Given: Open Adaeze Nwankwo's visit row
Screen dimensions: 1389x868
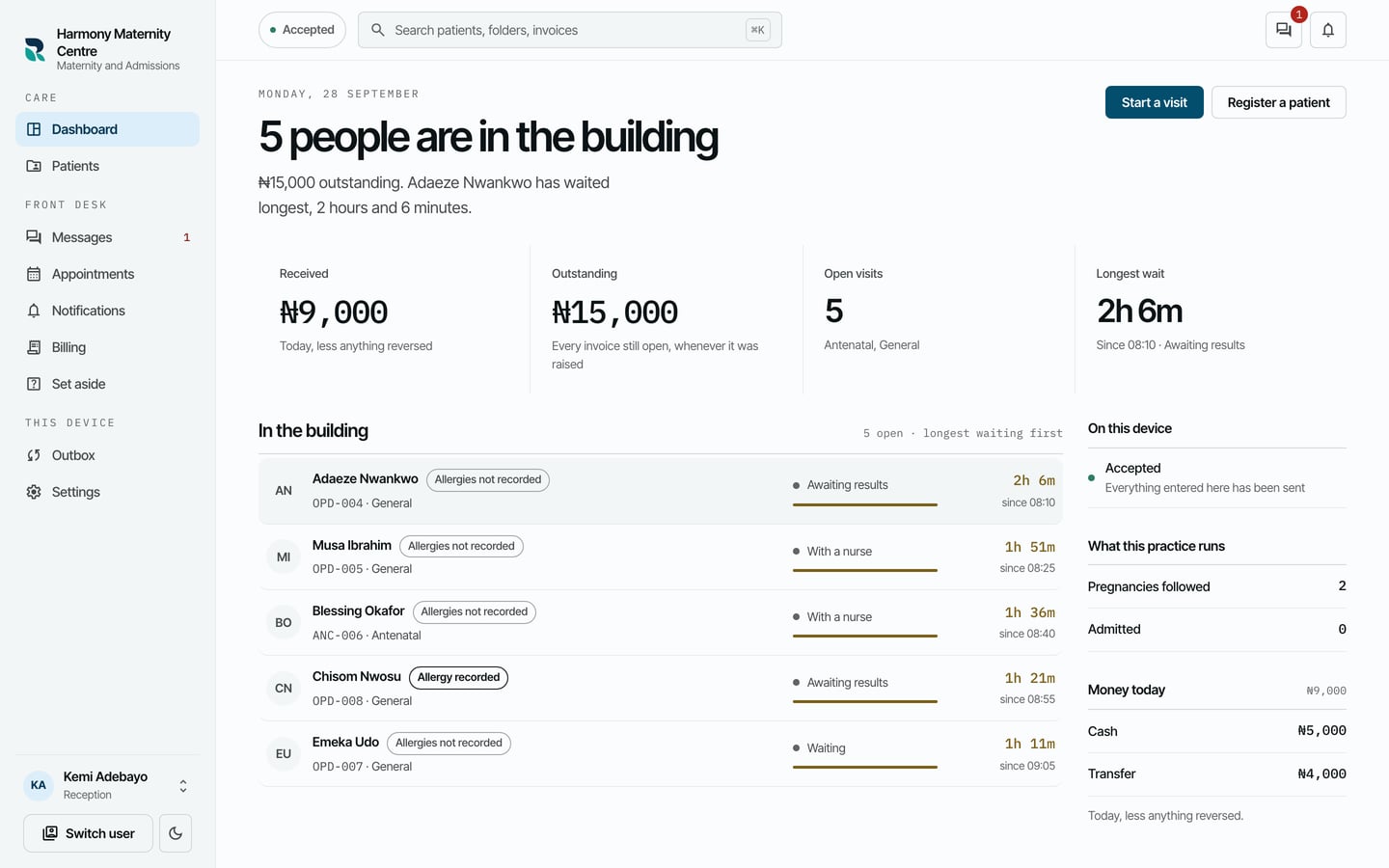Looking at the screenshot, I should point(661,491).
